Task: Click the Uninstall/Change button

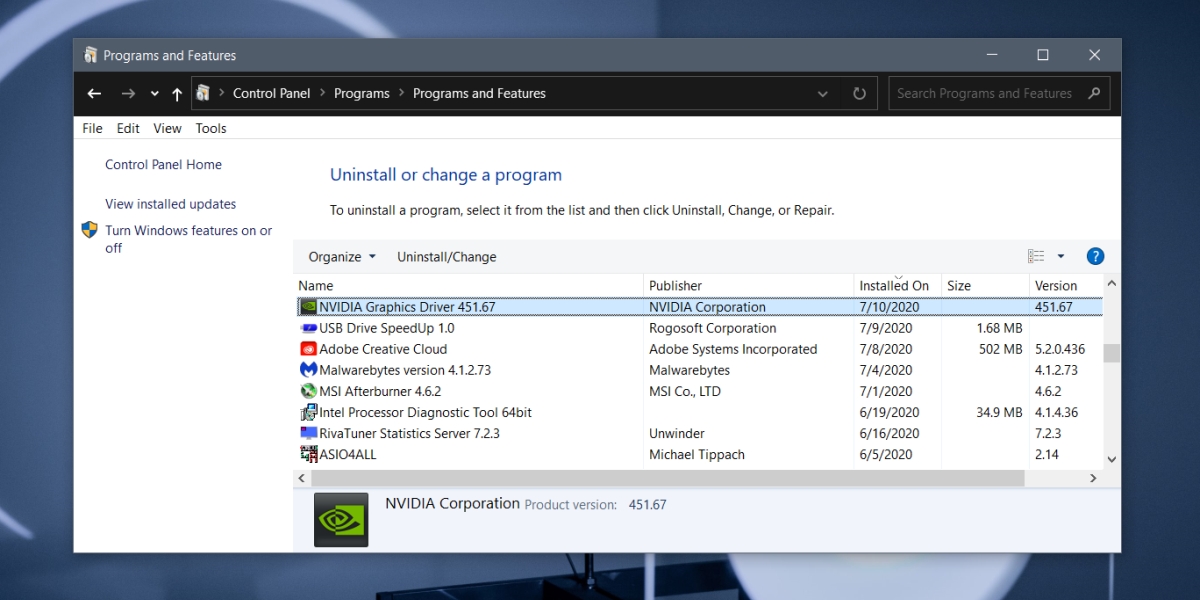Action: pos(447,257)
